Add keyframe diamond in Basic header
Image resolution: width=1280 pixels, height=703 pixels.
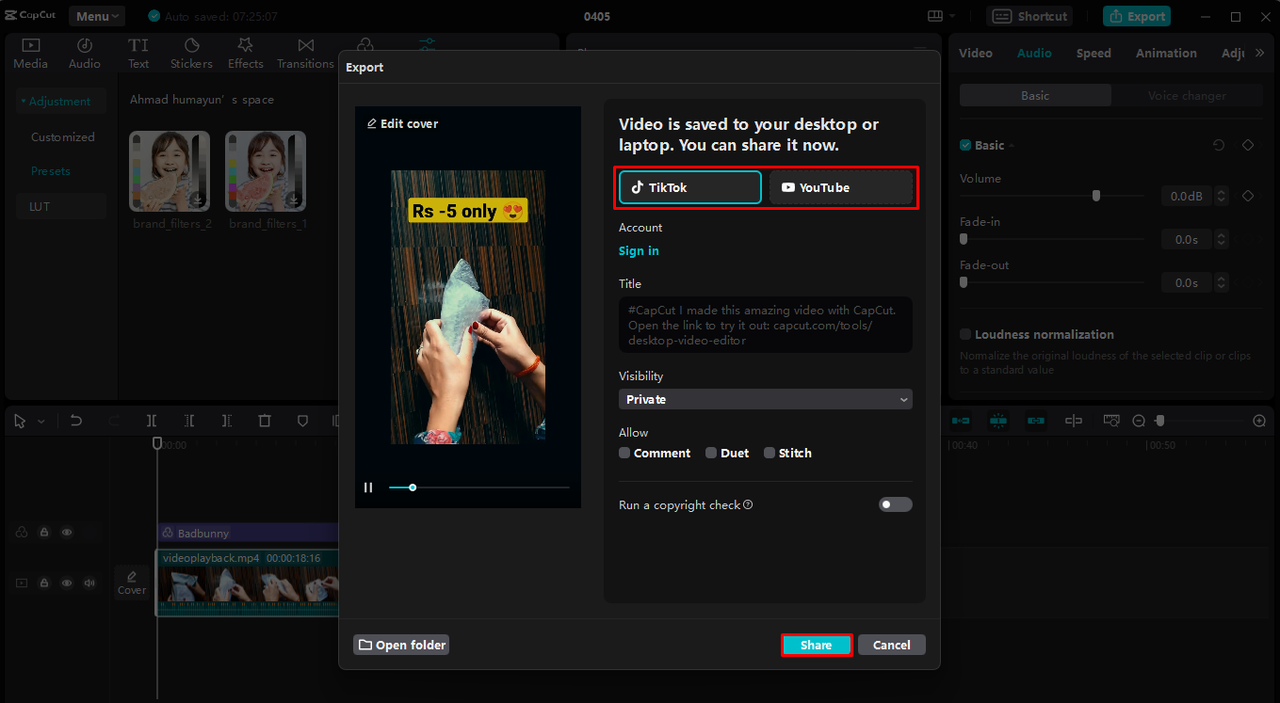click(1248, 145)
